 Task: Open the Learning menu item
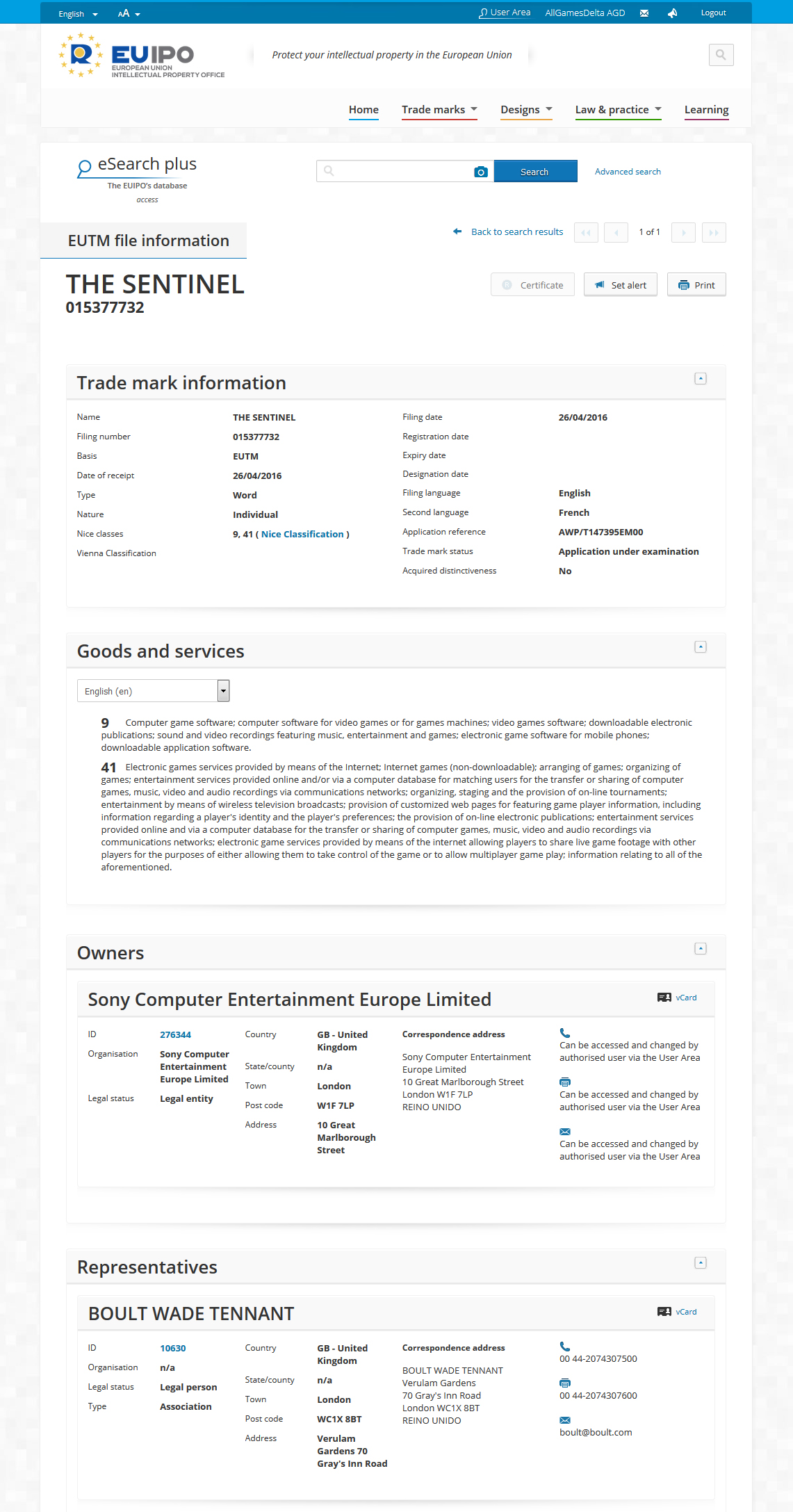[x=706, y=110]
